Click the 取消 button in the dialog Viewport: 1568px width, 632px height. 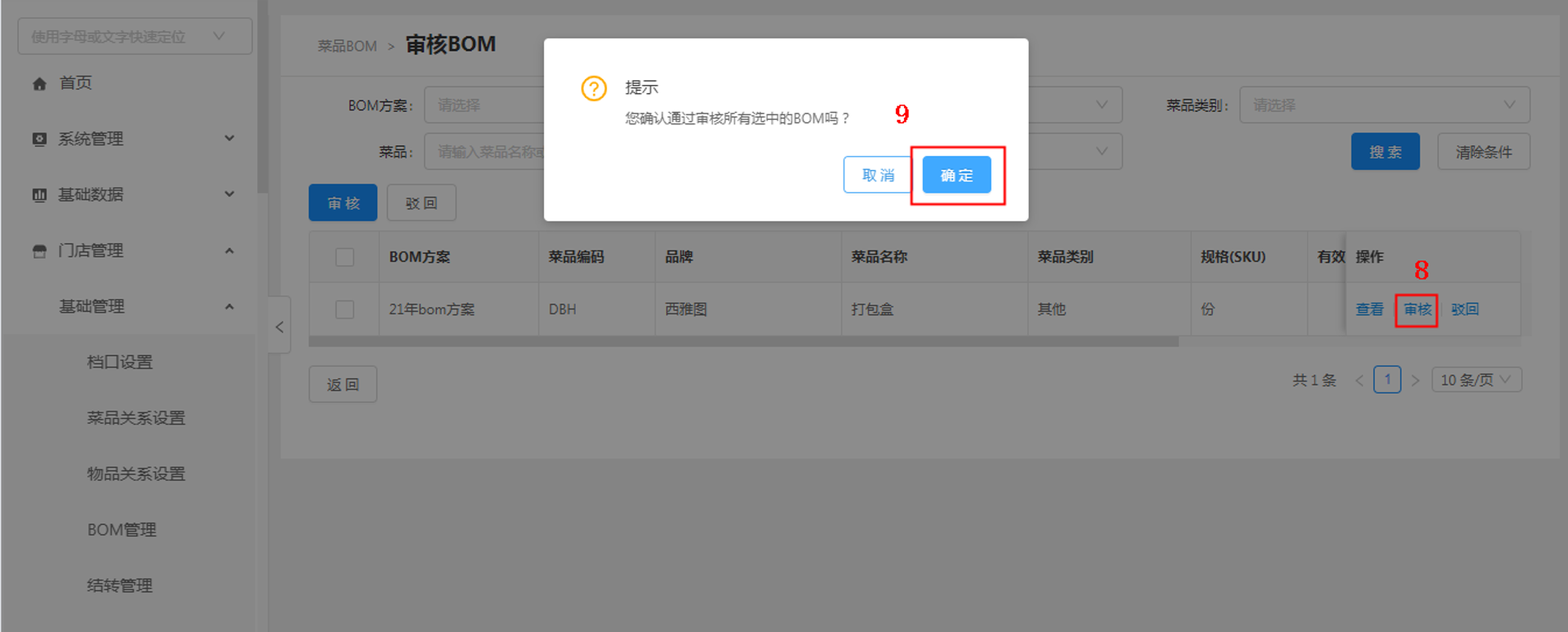[x=878, y=175]
